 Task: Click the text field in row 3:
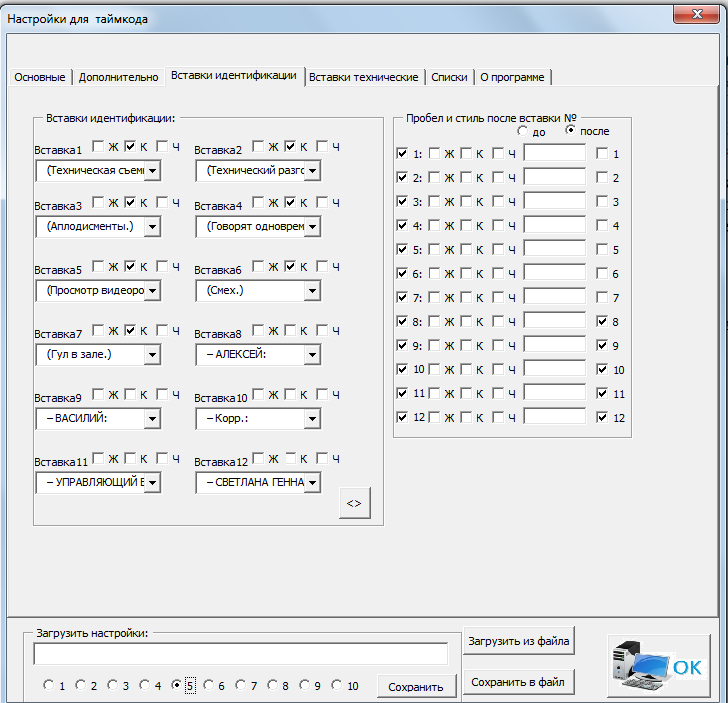coord(555,201)
